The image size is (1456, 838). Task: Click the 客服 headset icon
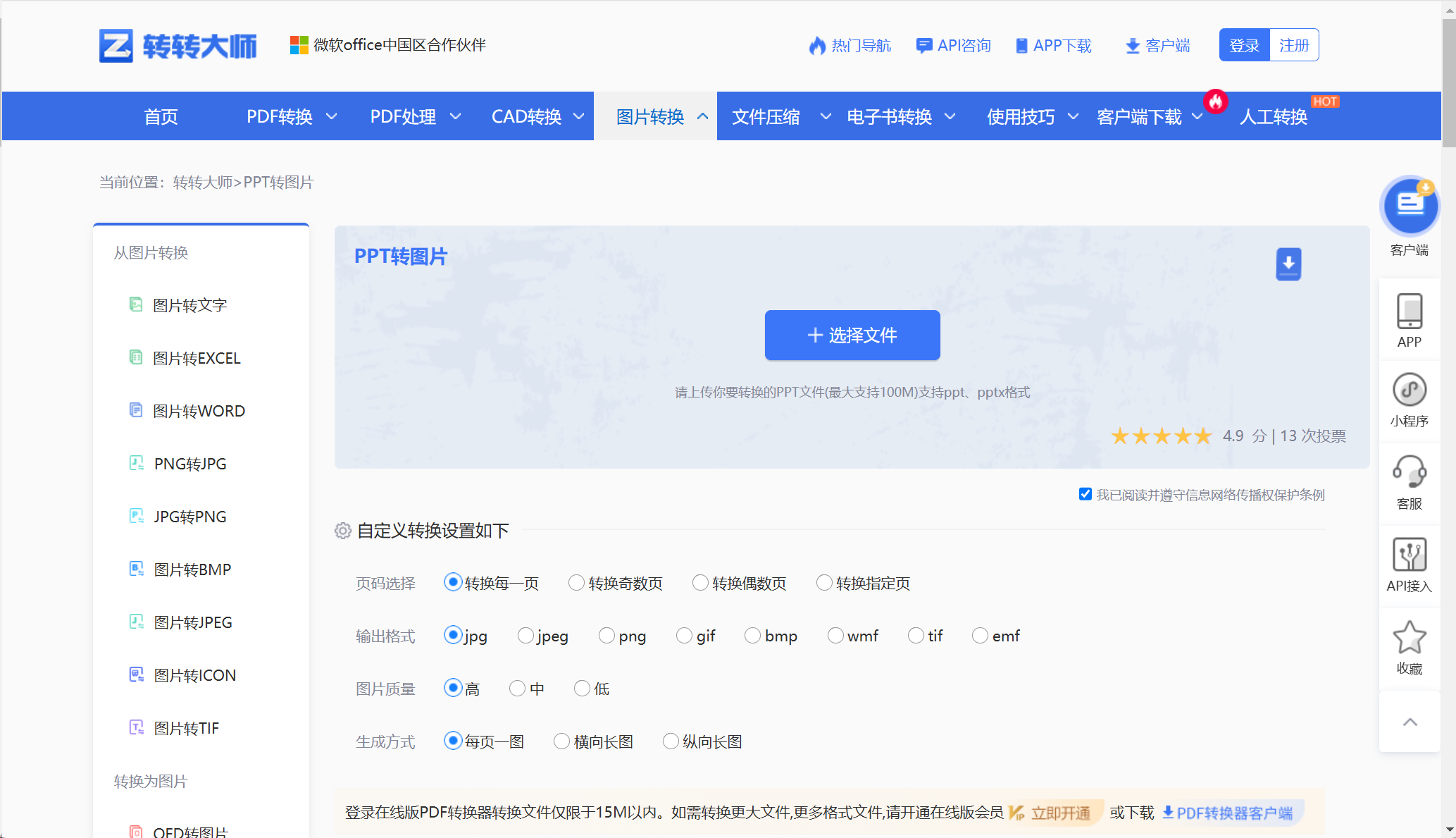1410,472
